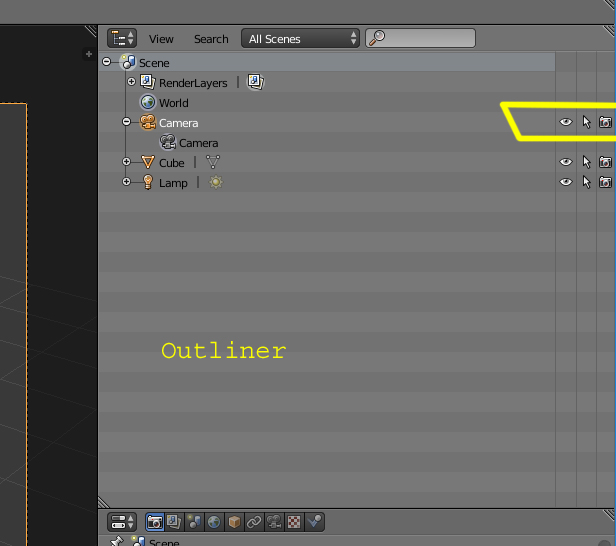Image resolution: width=616 pixels, height=546 pixels.
Task: Click the Outliner search filter field
Action: [420, 38]
